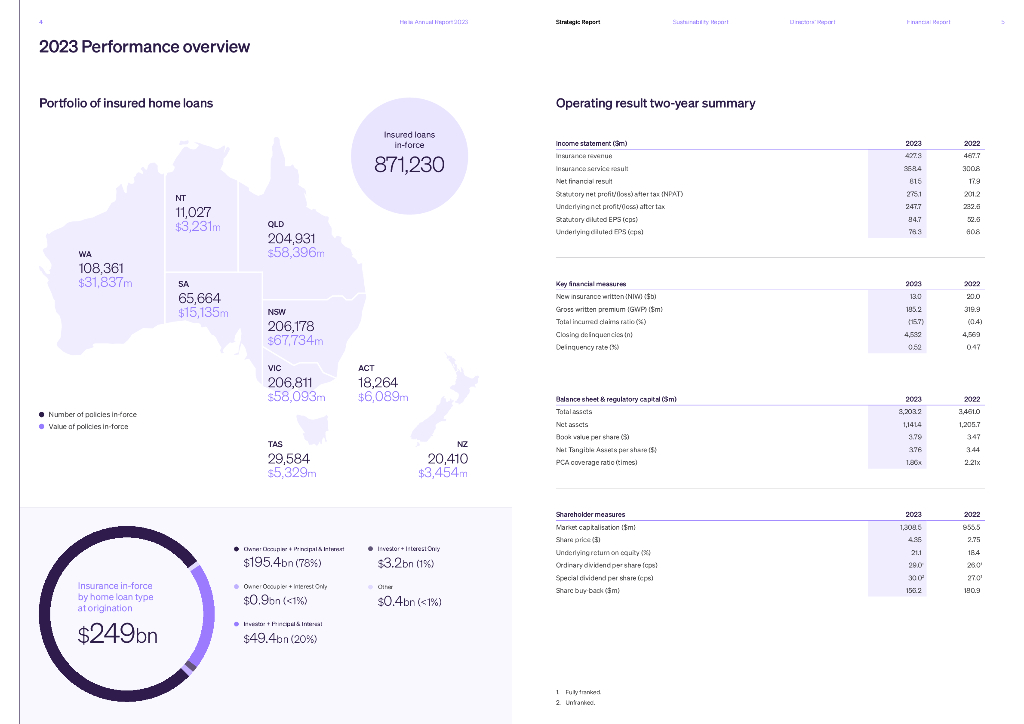Click the QLD value of policies figure
This screenshot has width=1024, height=724.
[296, 253]
